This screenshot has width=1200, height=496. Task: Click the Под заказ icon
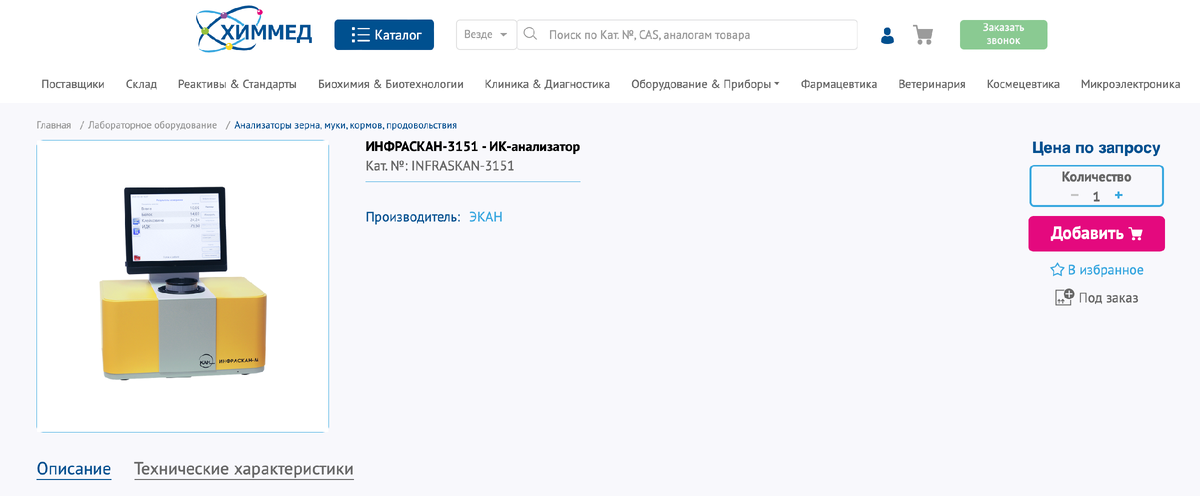click(x=1064, y=297)
